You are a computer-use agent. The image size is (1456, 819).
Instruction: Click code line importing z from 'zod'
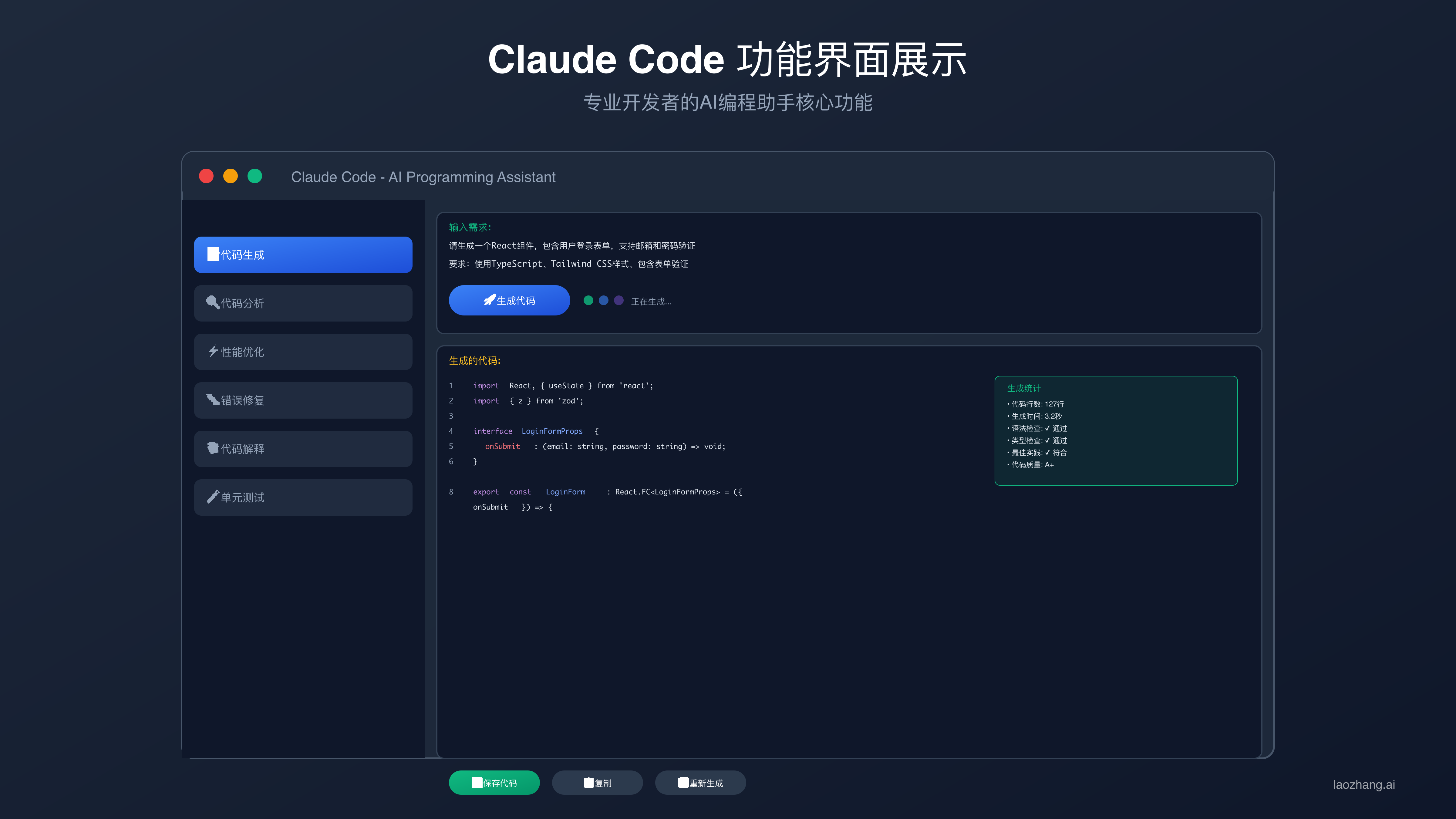point(528,401)
